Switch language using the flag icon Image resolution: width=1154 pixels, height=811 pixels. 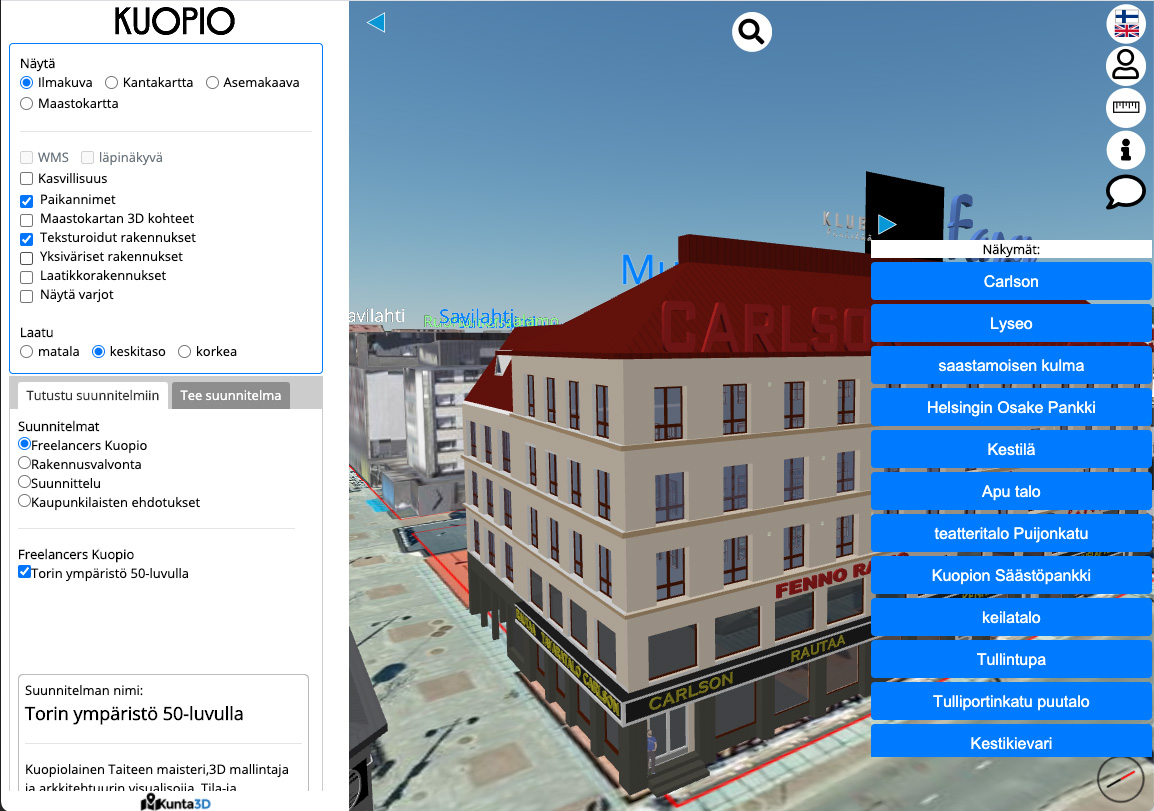tap(1125, 23)
